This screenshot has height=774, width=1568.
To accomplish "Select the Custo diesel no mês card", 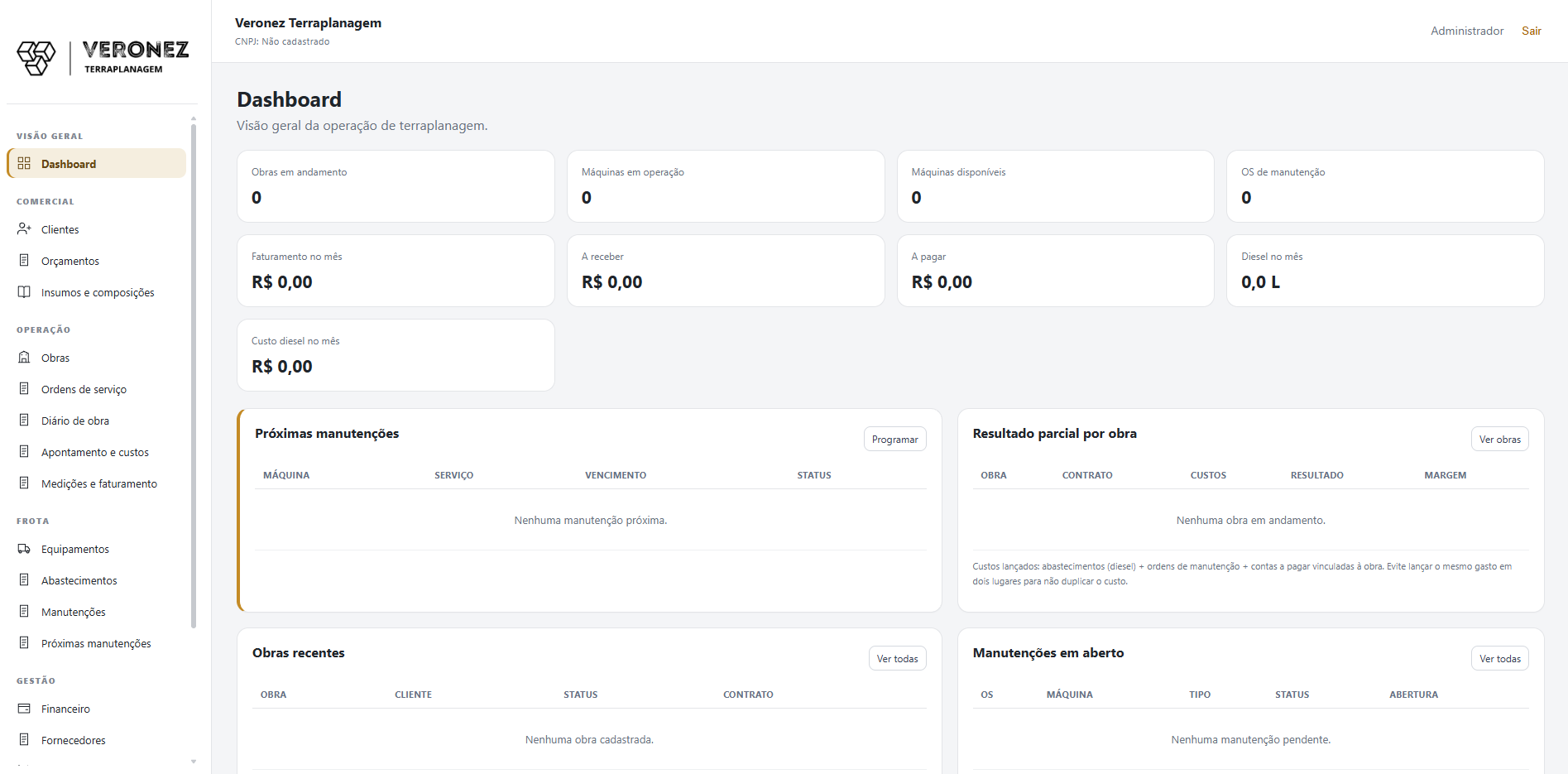I will 396,355.
